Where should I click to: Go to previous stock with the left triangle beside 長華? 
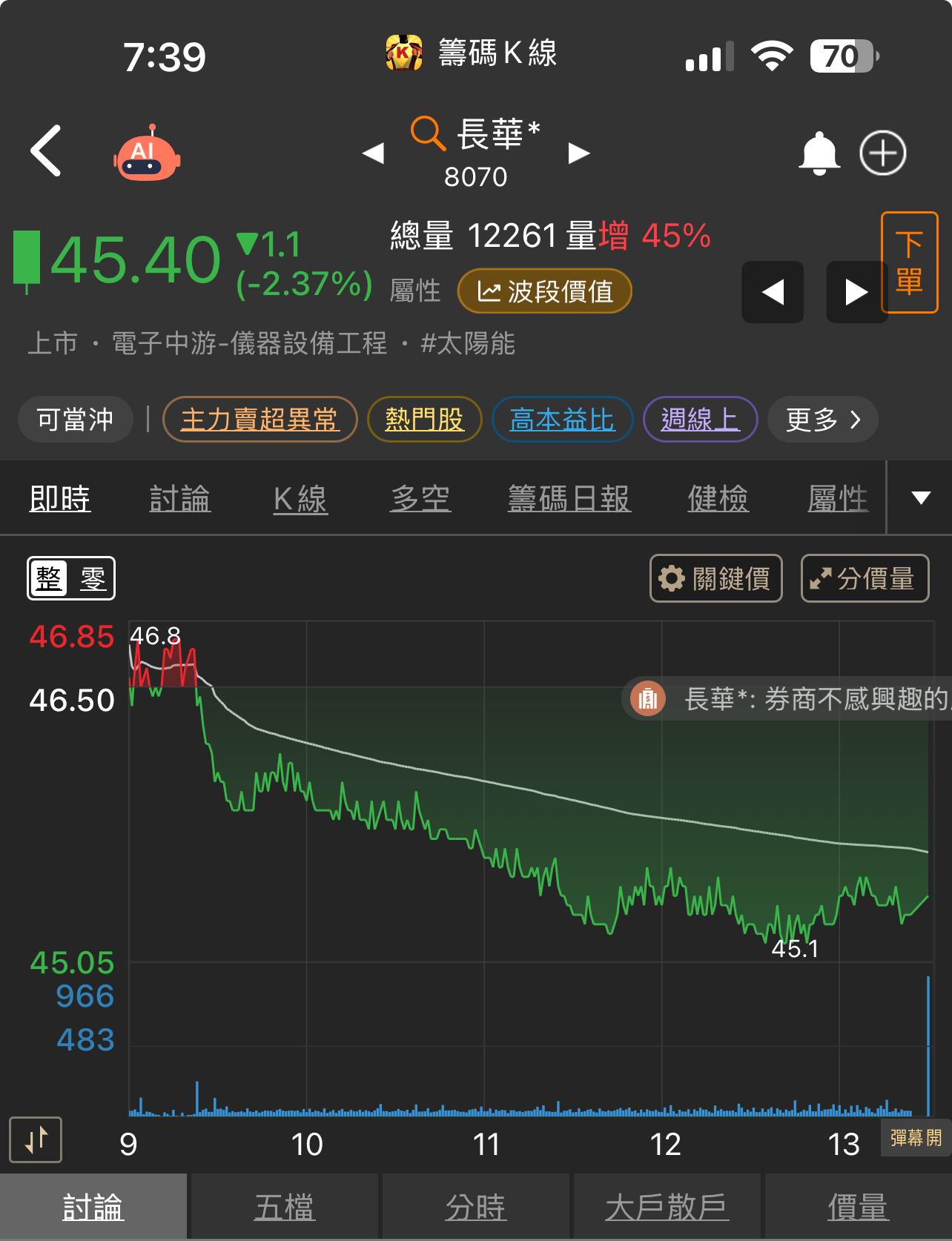tap(373, 153)
